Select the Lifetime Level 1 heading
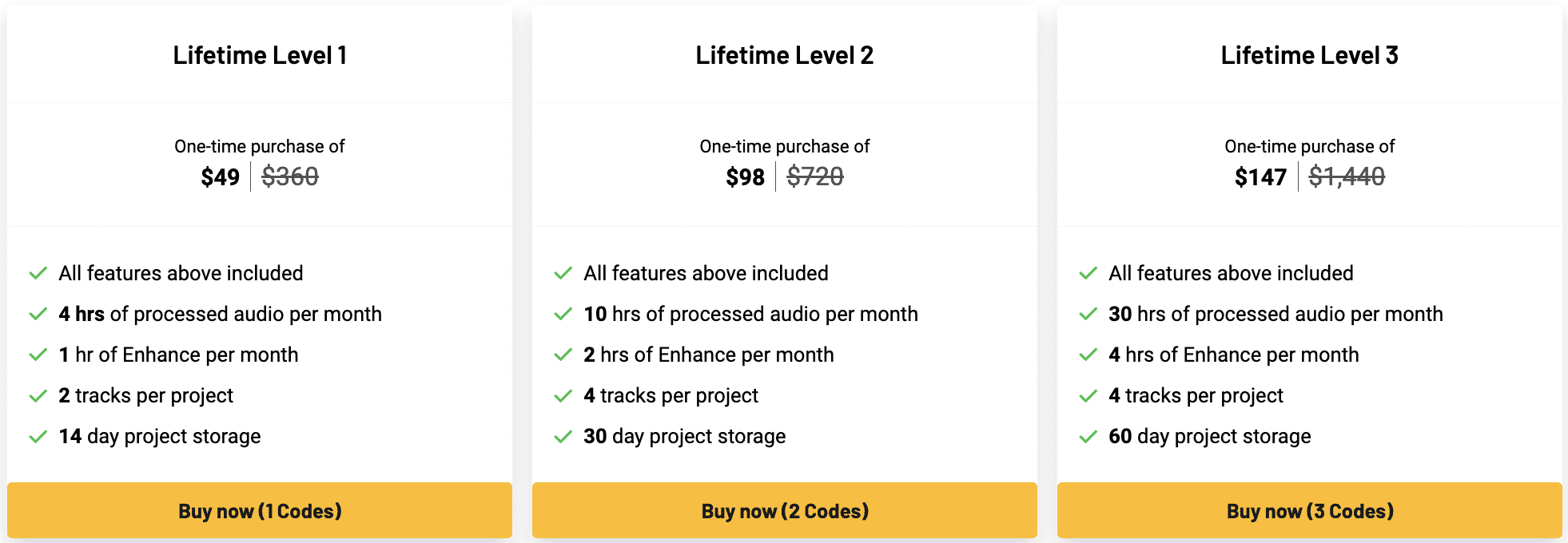The image size is (1568, 543). [260, 55]
